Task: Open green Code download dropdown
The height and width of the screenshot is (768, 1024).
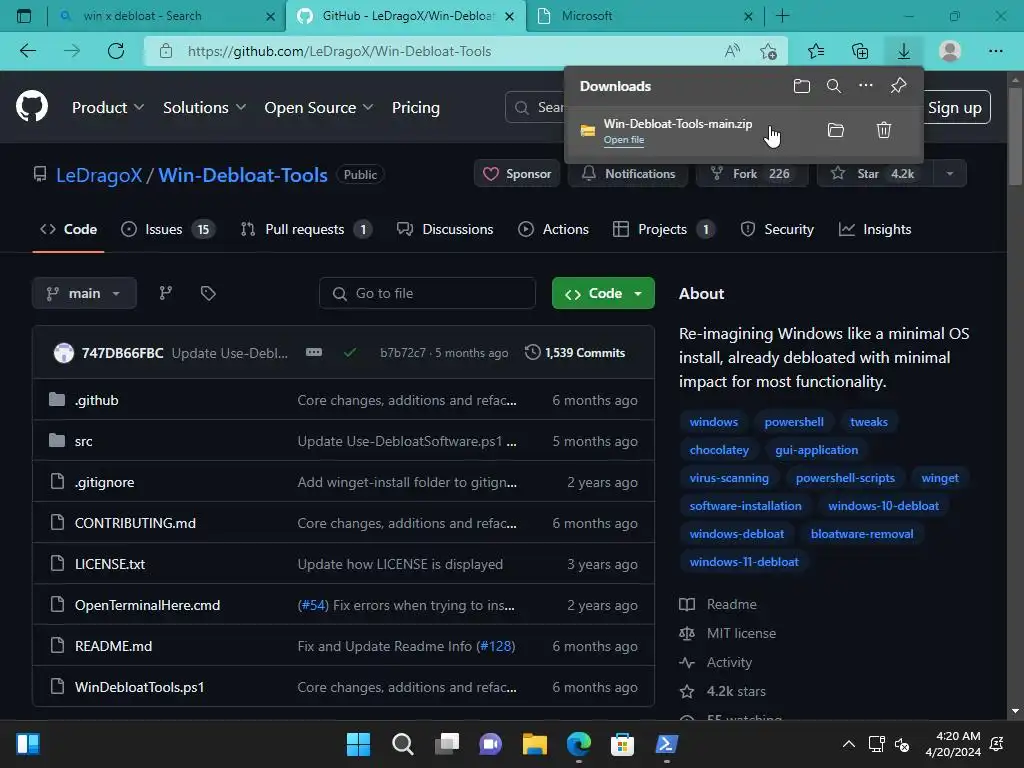Action: coord(603,293)
